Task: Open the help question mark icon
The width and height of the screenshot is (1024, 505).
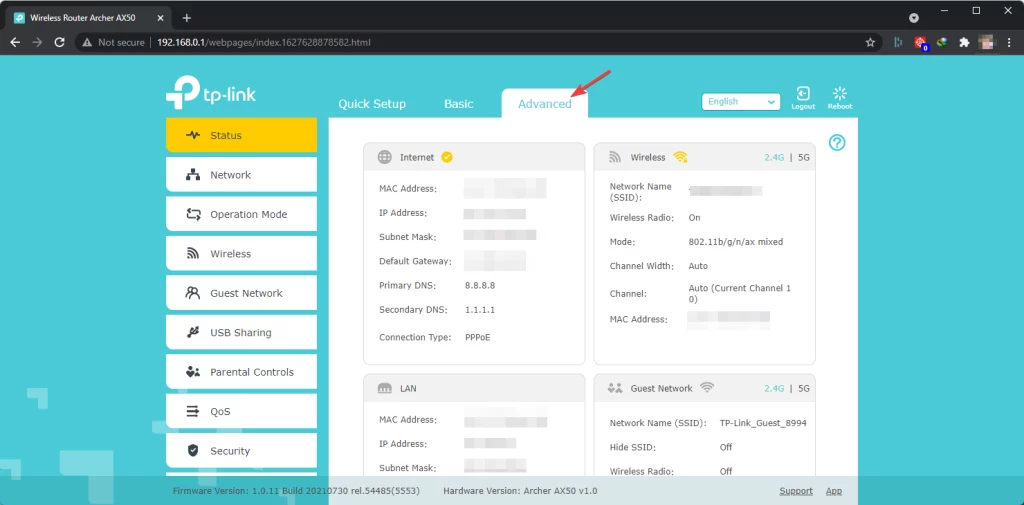Action: (837, 142)
